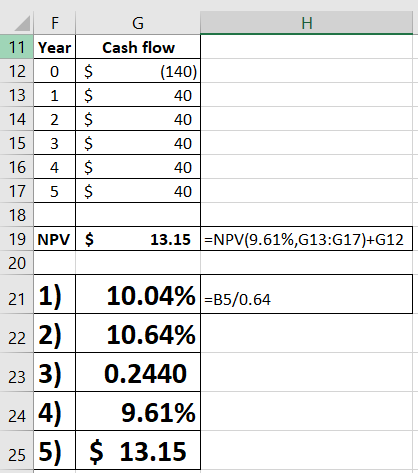Screen dimensions: 418x473
Task: Select NPV value cell in row 19
Action: (138, 239)
